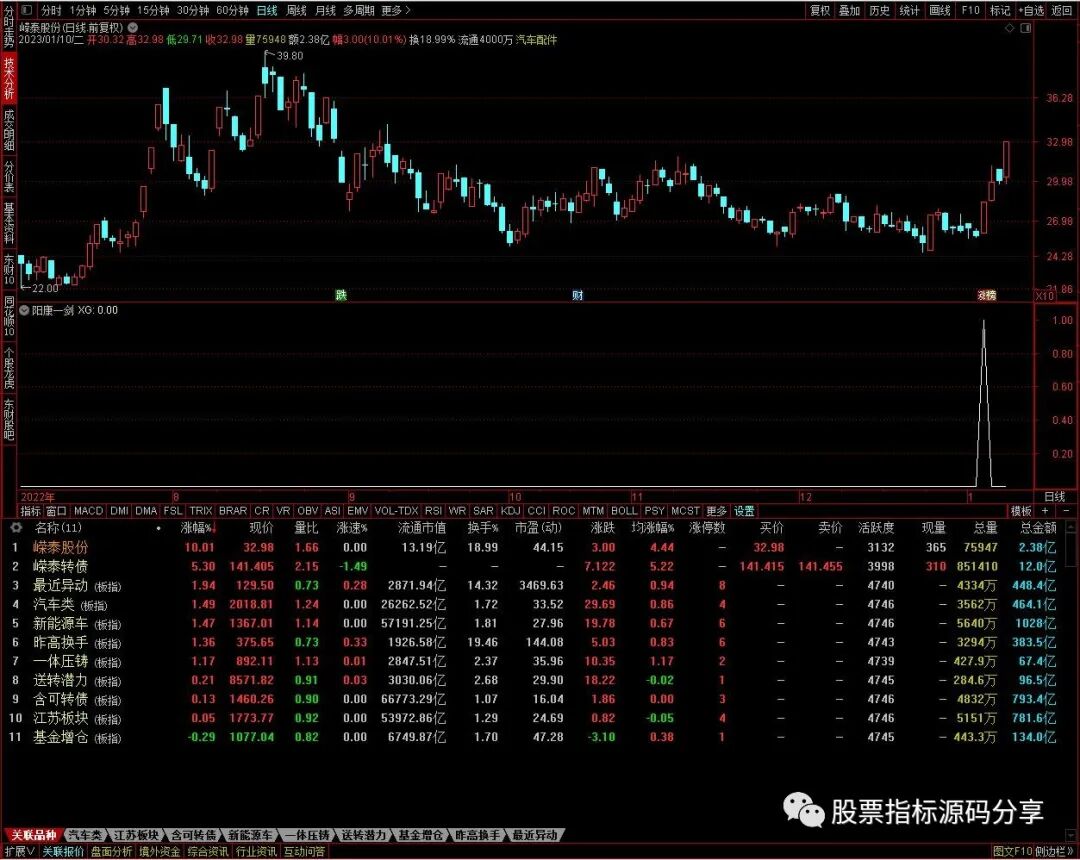Select the 30分钟 period
Viewport: 1080px width, 860px height.
(x=193, y=10)
